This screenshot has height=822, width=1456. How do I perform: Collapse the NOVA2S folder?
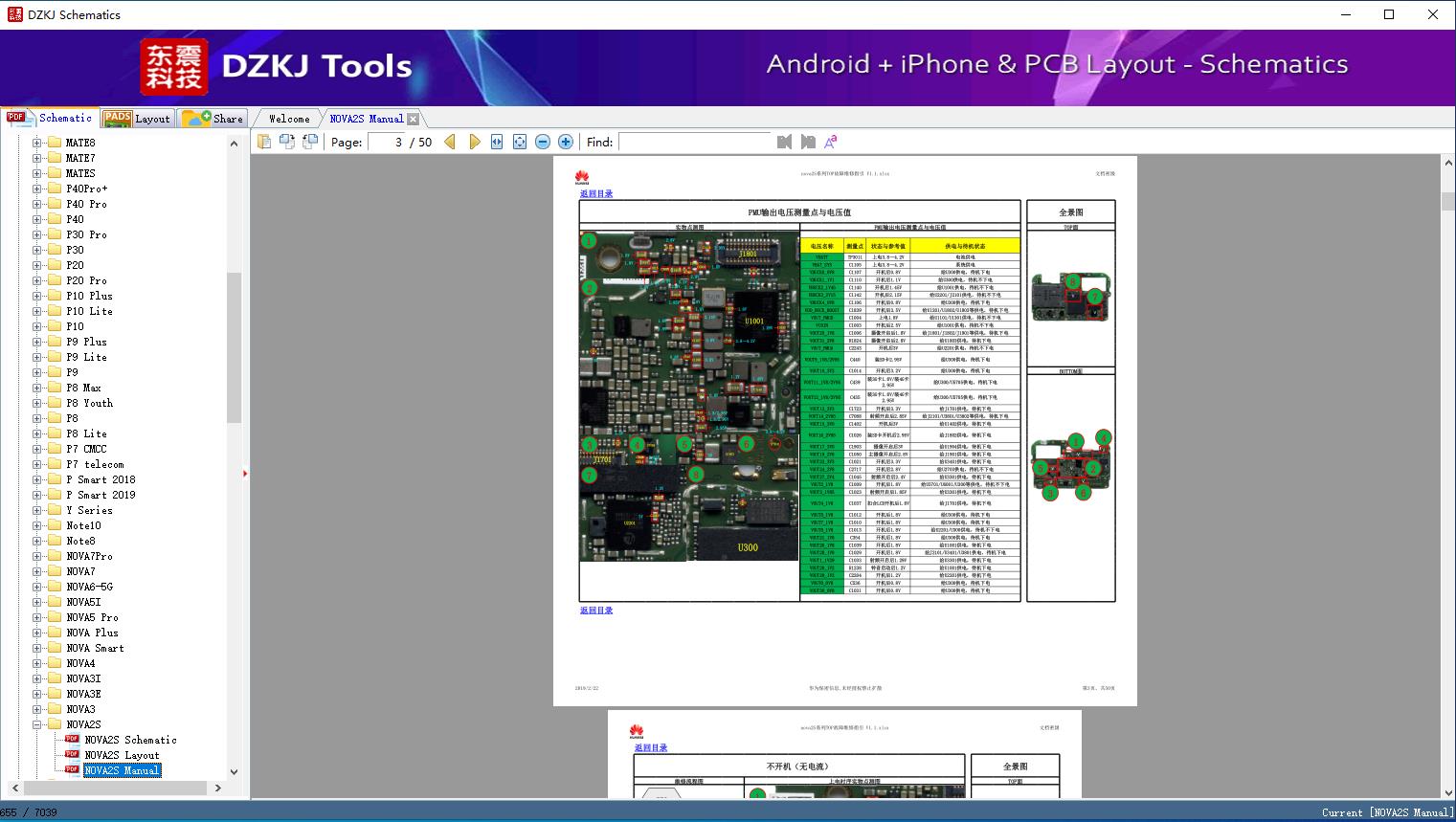coord(37,724)
